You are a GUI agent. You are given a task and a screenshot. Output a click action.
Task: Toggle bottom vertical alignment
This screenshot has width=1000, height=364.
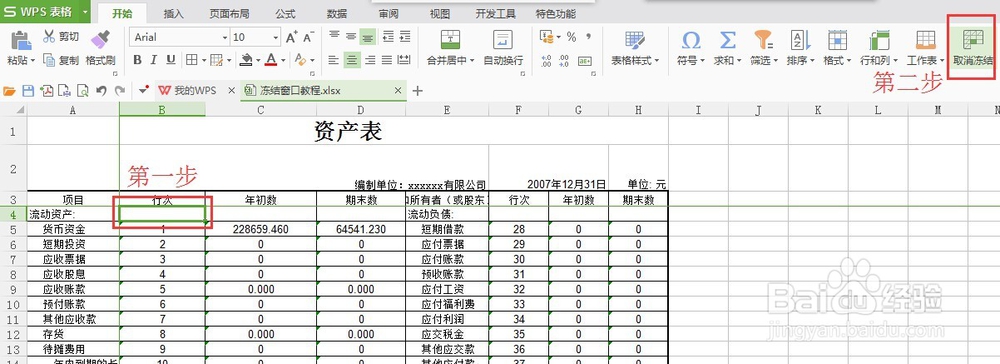pyautogui.click(x=368, y=37)
